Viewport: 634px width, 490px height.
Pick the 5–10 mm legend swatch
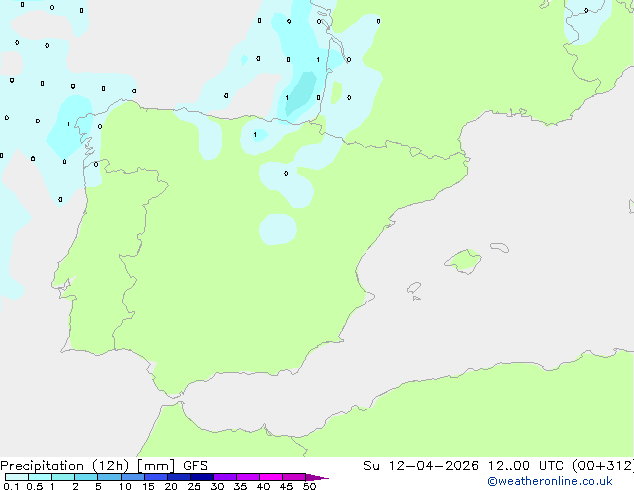[x=109, y=477]
